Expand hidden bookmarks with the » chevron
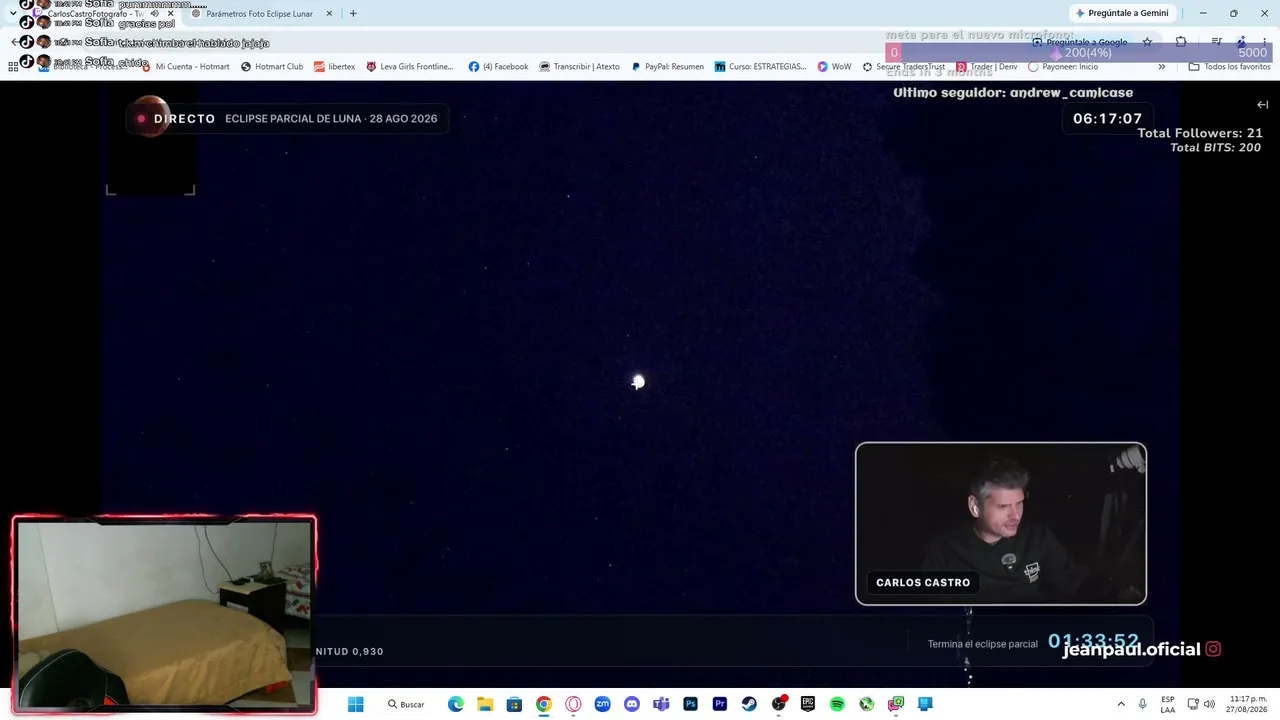1280x720 pixels. point(1161,67)
